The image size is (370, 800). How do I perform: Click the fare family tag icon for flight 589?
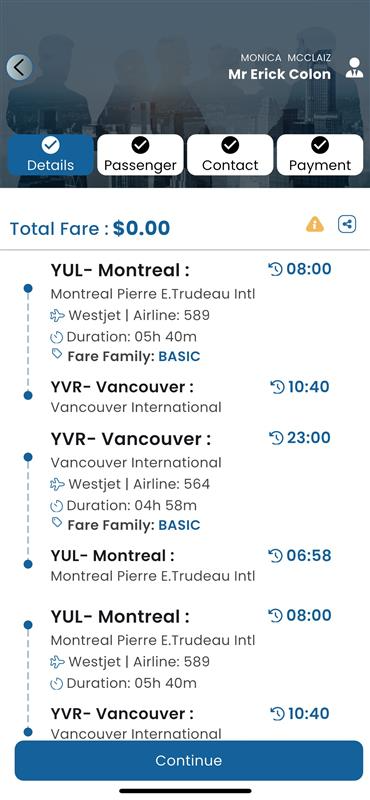57,354
